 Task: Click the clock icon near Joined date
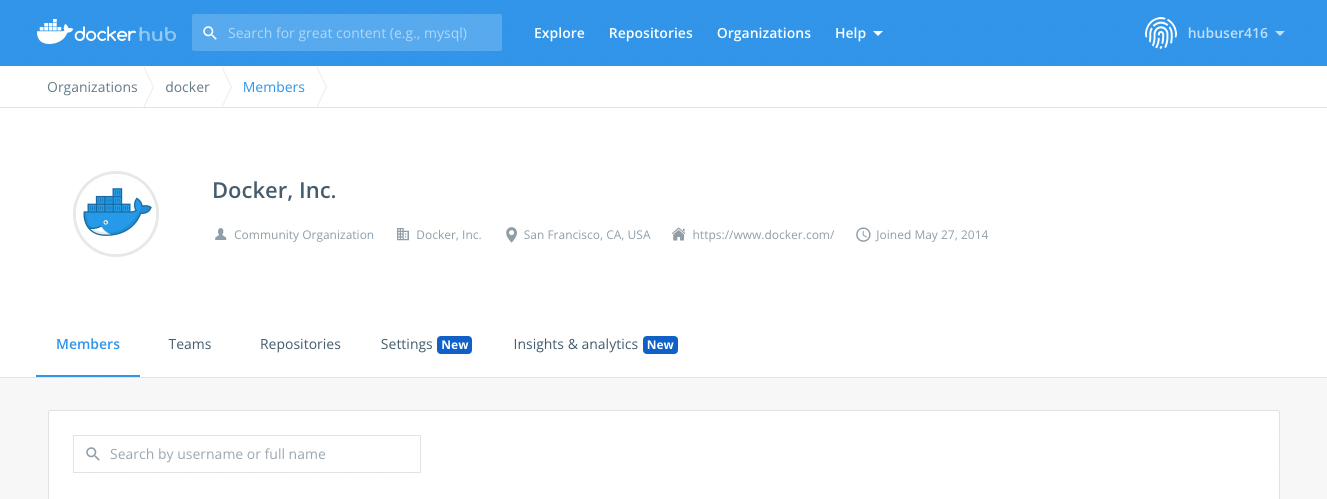[863, 235]
